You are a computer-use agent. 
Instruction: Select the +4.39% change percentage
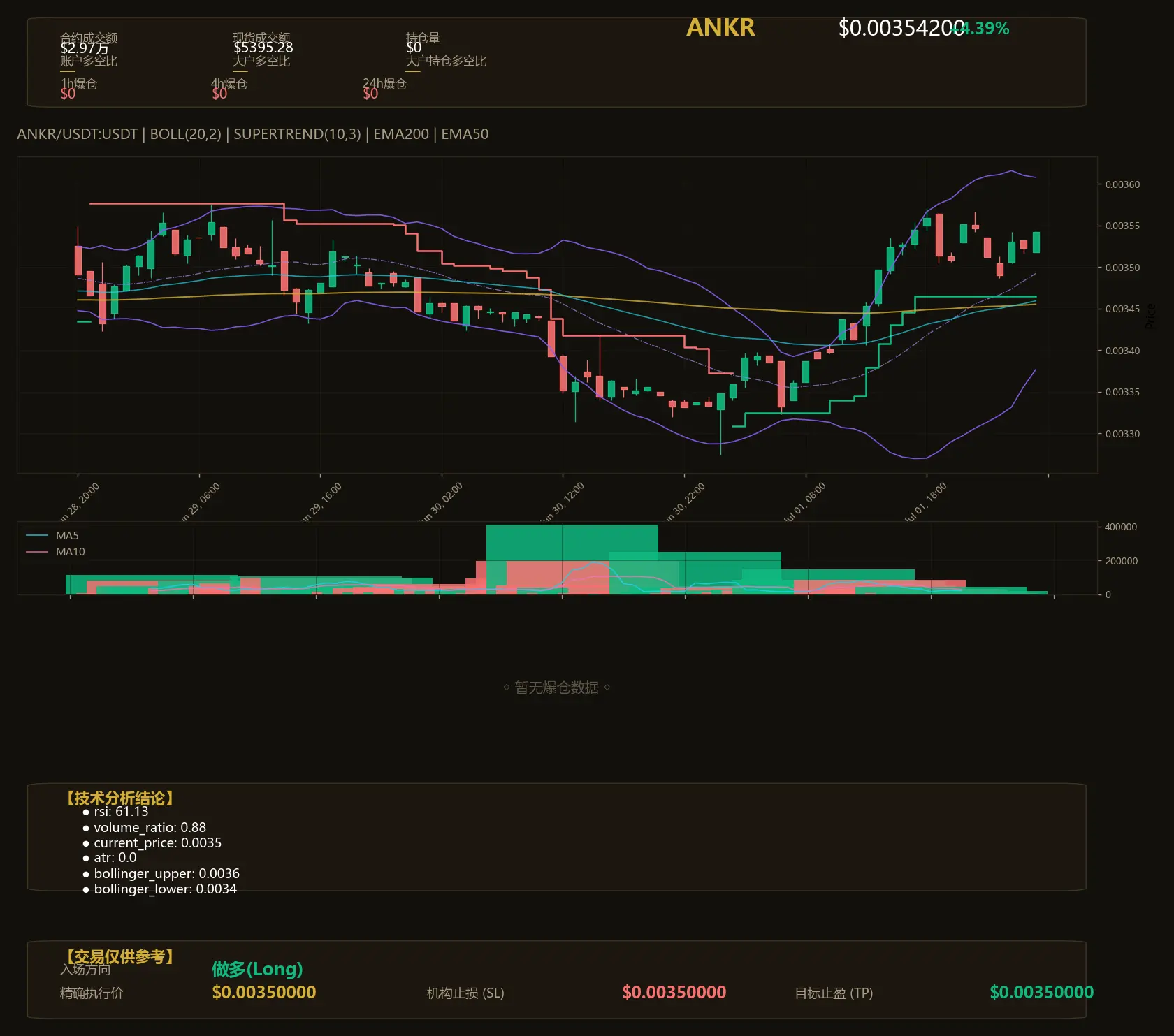[982, 29]
